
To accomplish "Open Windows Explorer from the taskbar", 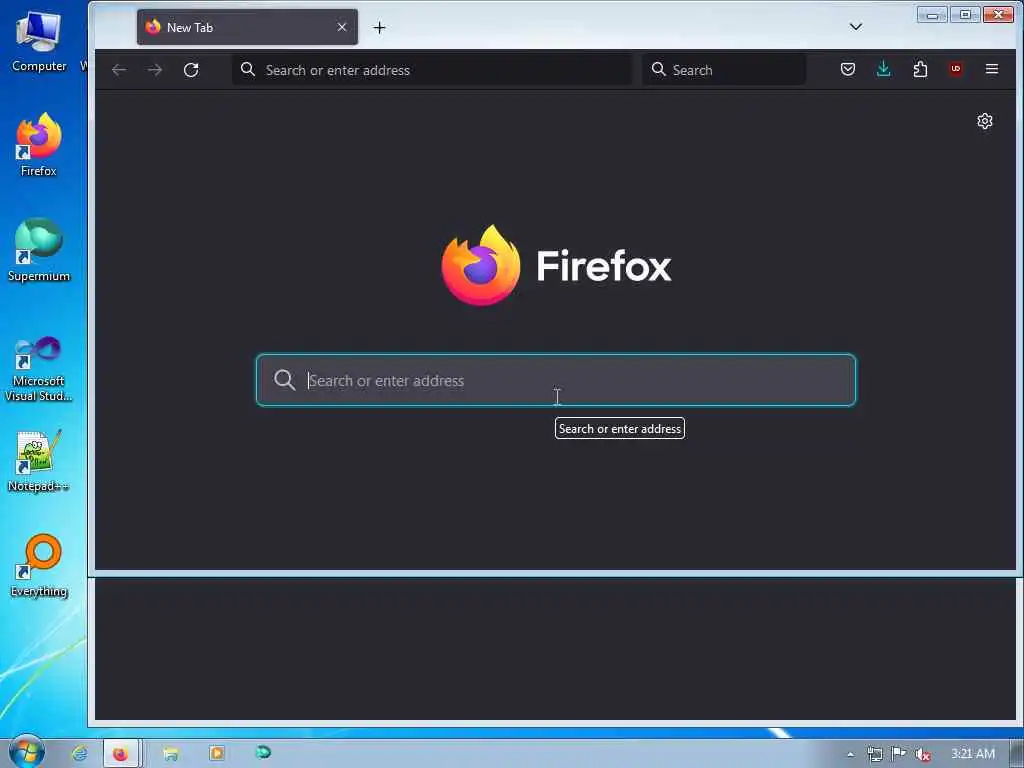I will pos(171,753).
